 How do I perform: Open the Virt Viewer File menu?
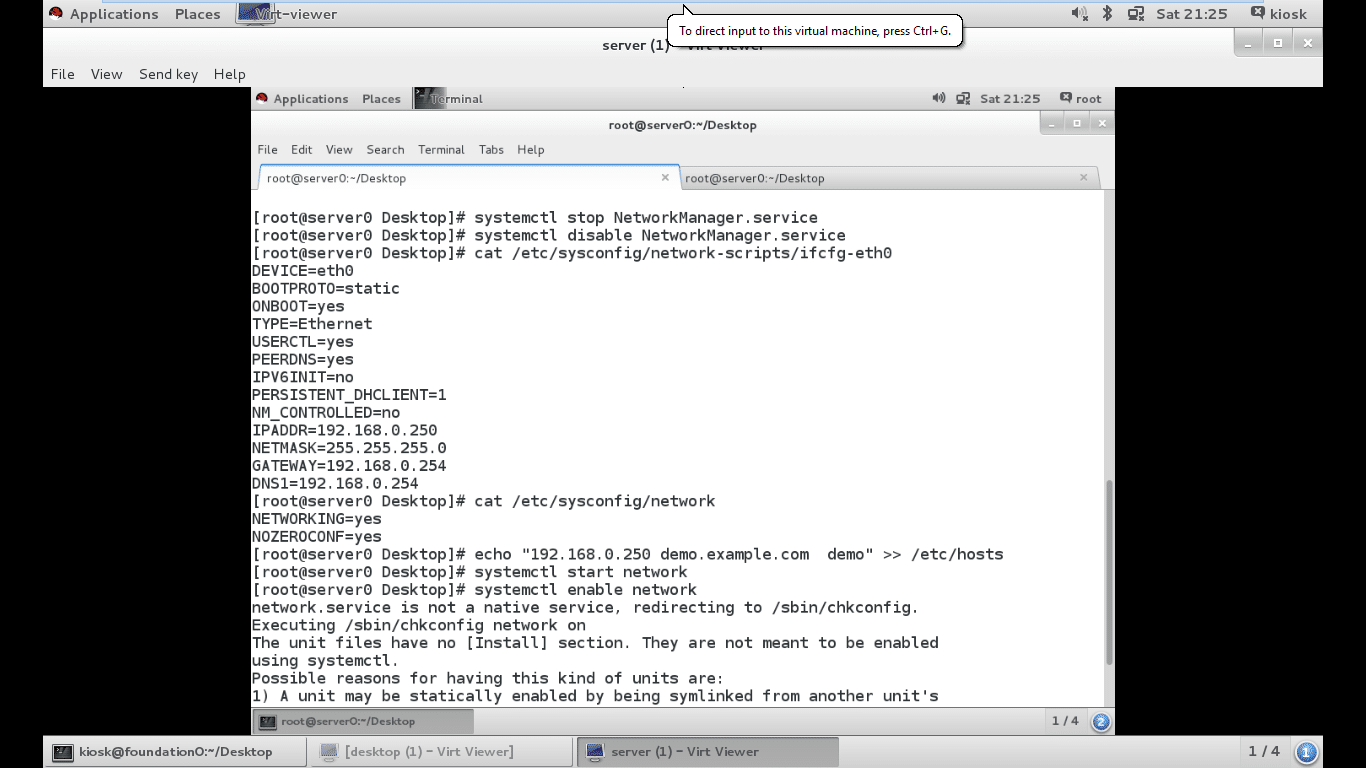coord(63,74)
